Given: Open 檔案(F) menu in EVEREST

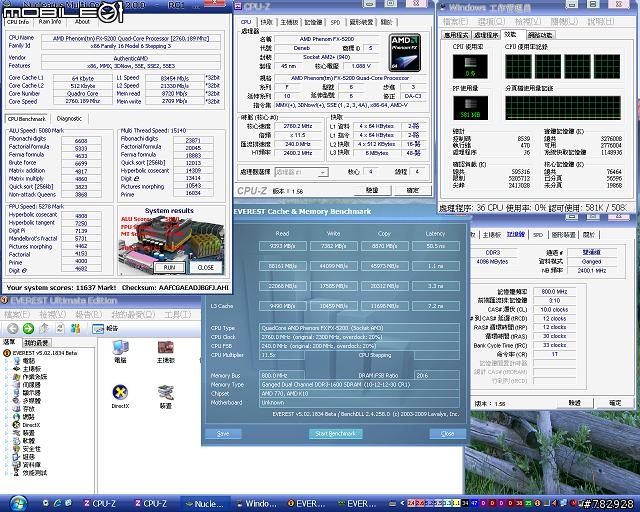Looking at the screenshot, I should (x=17, y=315).
